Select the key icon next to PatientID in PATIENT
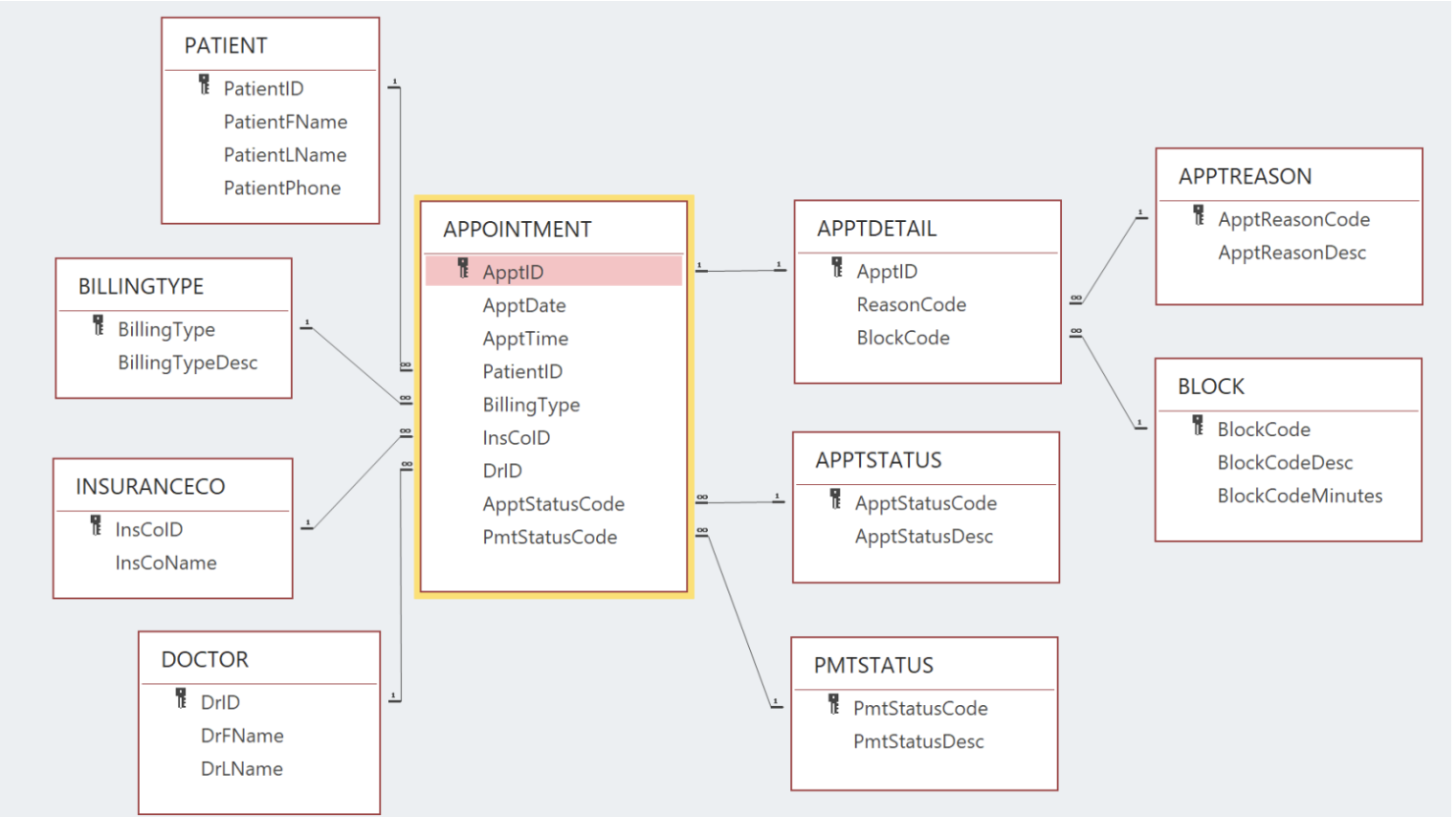 pyautogui.click(x=204, y=87)
